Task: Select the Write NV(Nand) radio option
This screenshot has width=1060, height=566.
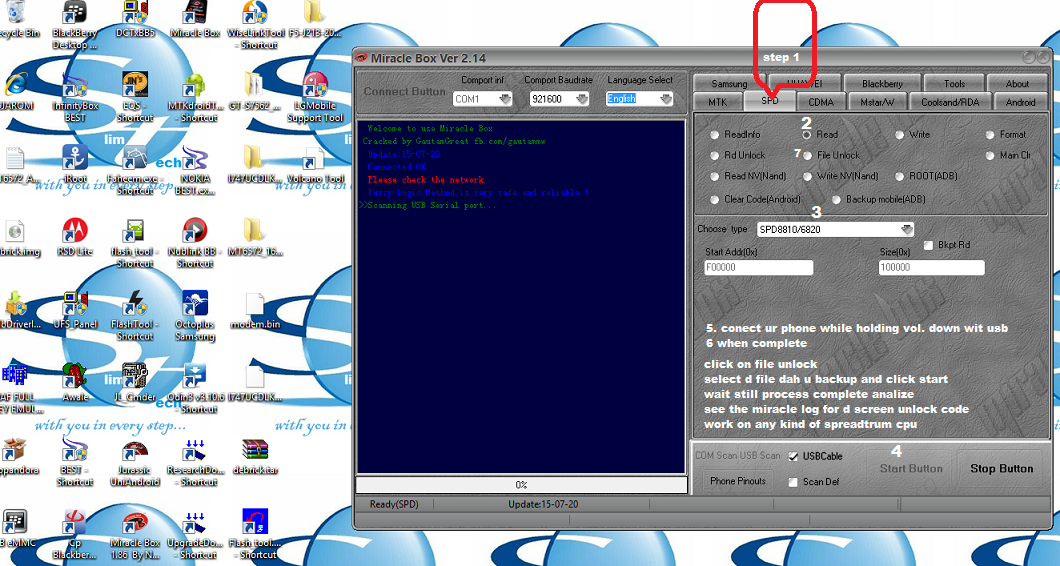Action: point(806,176)
